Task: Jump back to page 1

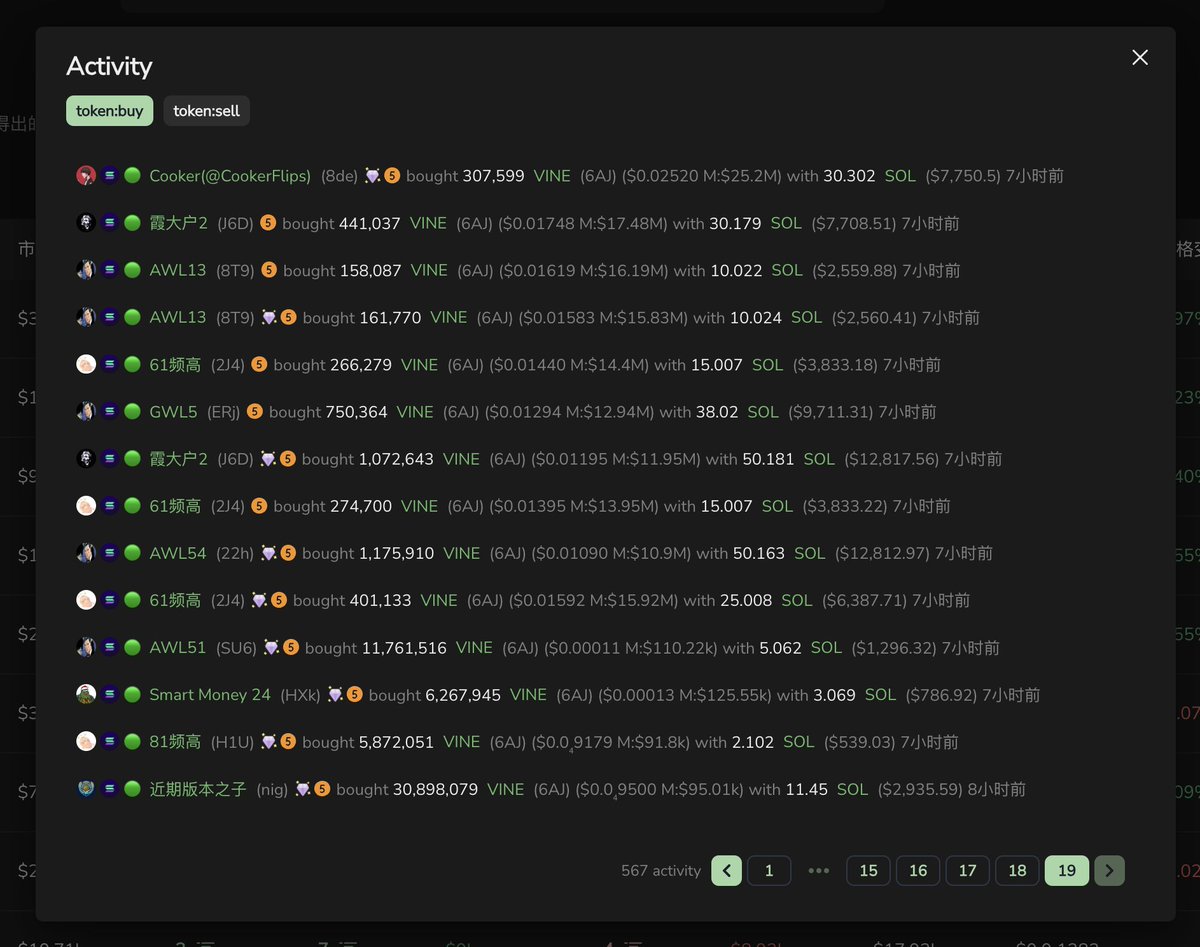Action: click(768, 870)
